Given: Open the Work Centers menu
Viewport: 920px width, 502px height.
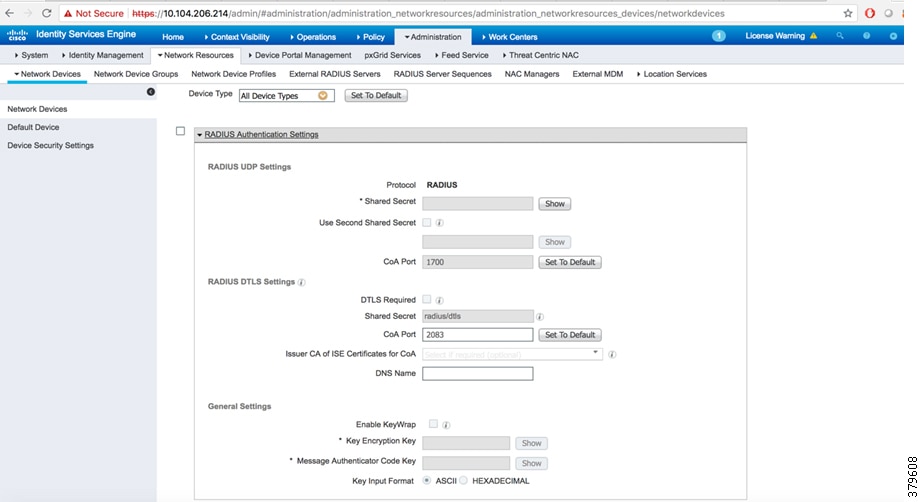Looking at the screenshot, I should pos(509,36).
